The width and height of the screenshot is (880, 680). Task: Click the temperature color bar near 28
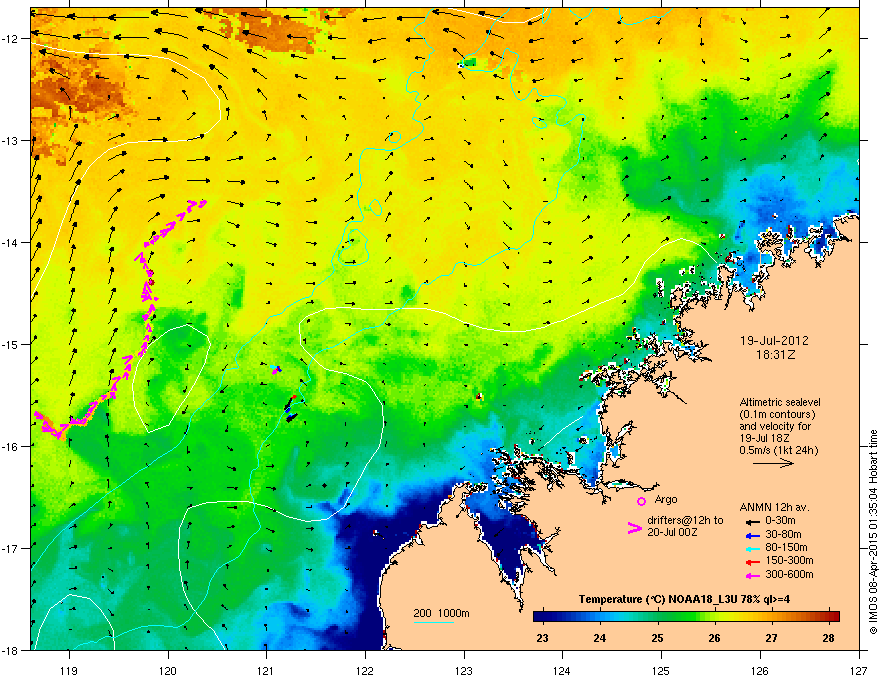pos(829,617)
